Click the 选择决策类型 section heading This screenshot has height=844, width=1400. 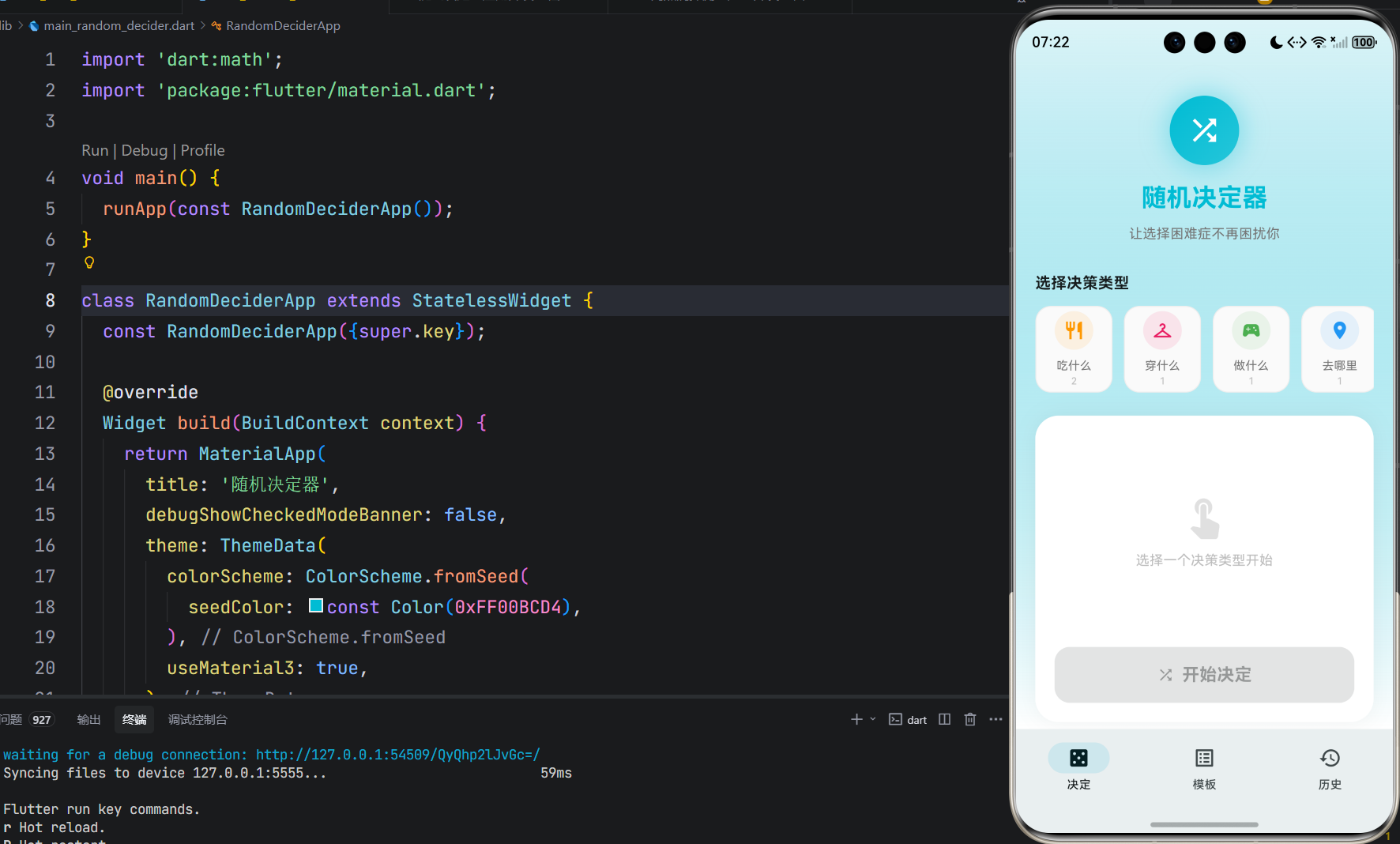pyautogui.click(x=1082, y=283)
